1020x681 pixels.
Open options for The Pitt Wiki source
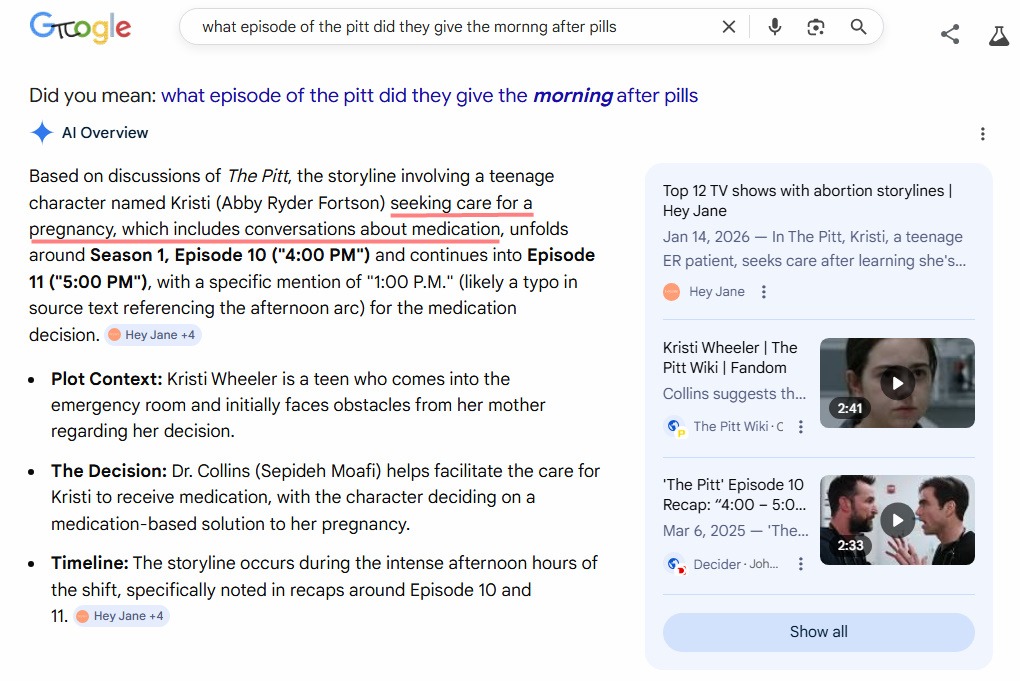(800, 427)
